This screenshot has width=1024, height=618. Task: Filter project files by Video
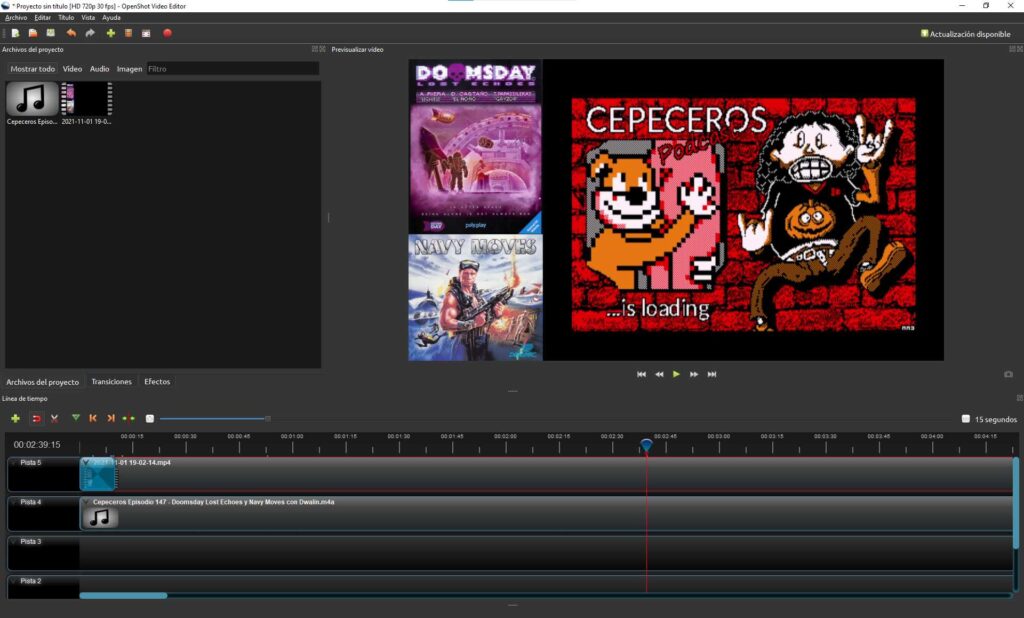[72, 69]
